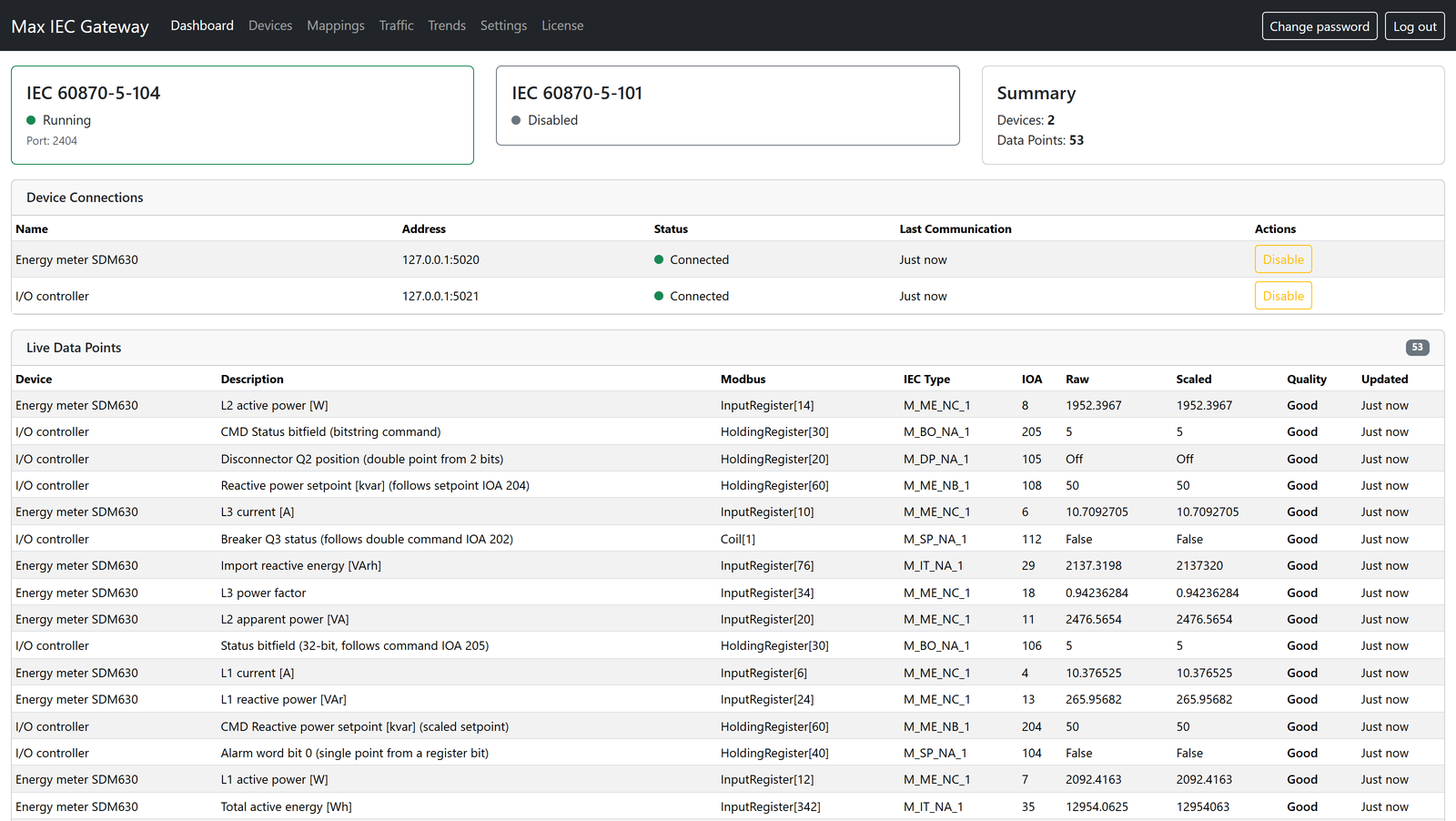The width and height of the screenshot is (1456, 821).
Task: Disable the Energy meter SDM630 connection
Action: (x=1283, y=259)
